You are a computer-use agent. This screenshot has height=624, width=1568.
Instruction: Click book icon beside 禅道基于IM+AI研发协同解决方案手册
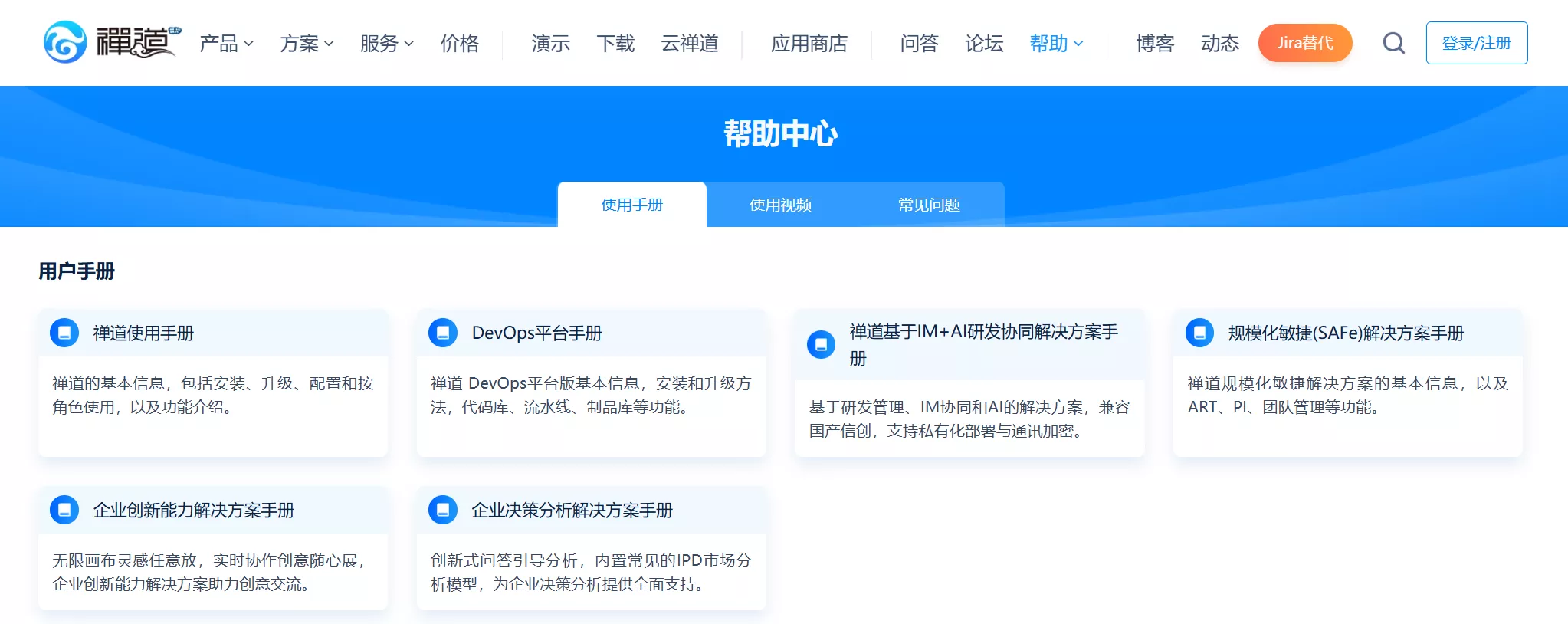point(821,345)
